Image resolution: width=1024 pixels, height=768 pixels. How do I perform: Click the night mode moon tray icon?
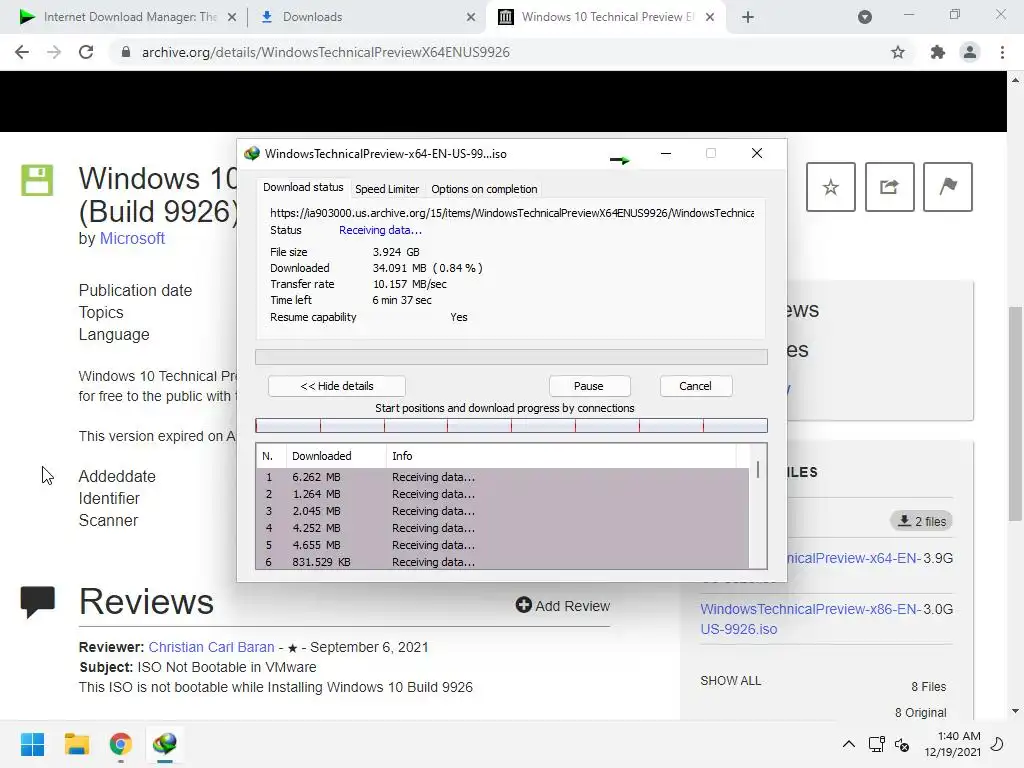click(x=997, y=744)
